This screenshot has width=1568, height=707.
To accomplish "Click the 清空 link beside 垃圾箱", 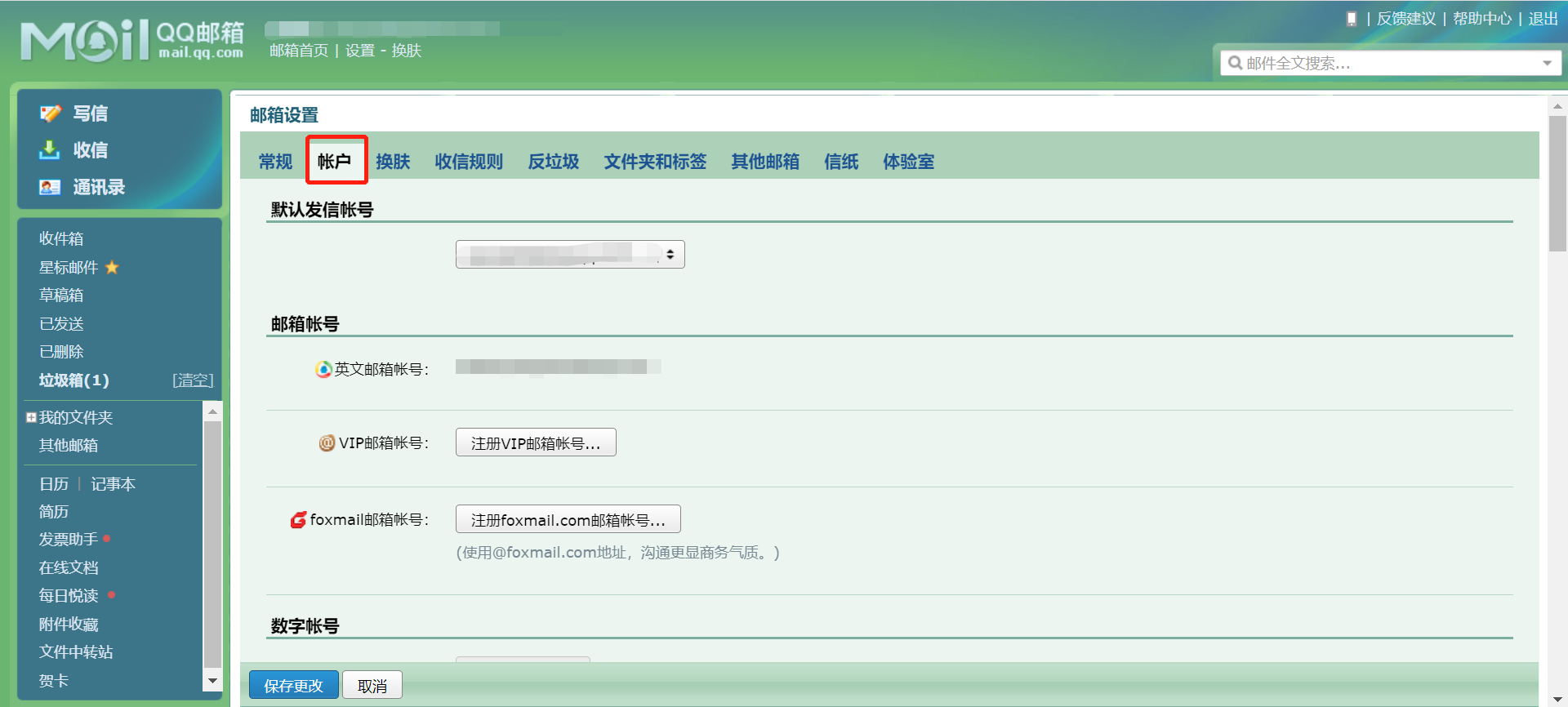I will [193, 380].
